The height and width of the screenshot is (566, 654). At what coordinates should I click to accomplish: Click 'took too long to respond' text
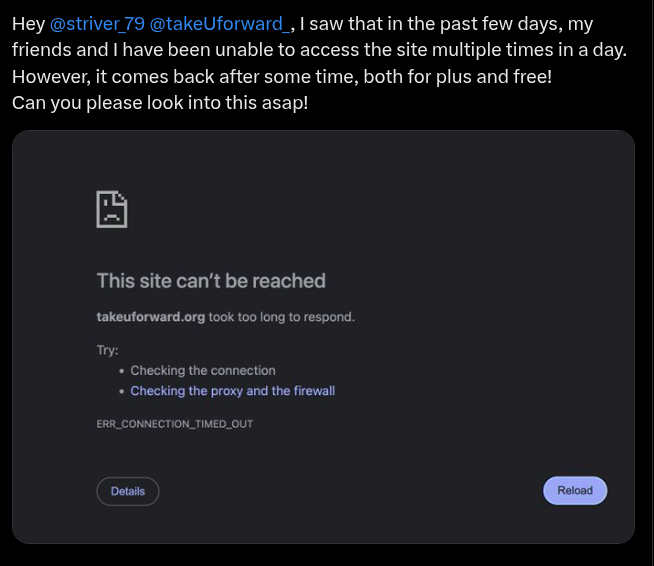coord(282,317)
